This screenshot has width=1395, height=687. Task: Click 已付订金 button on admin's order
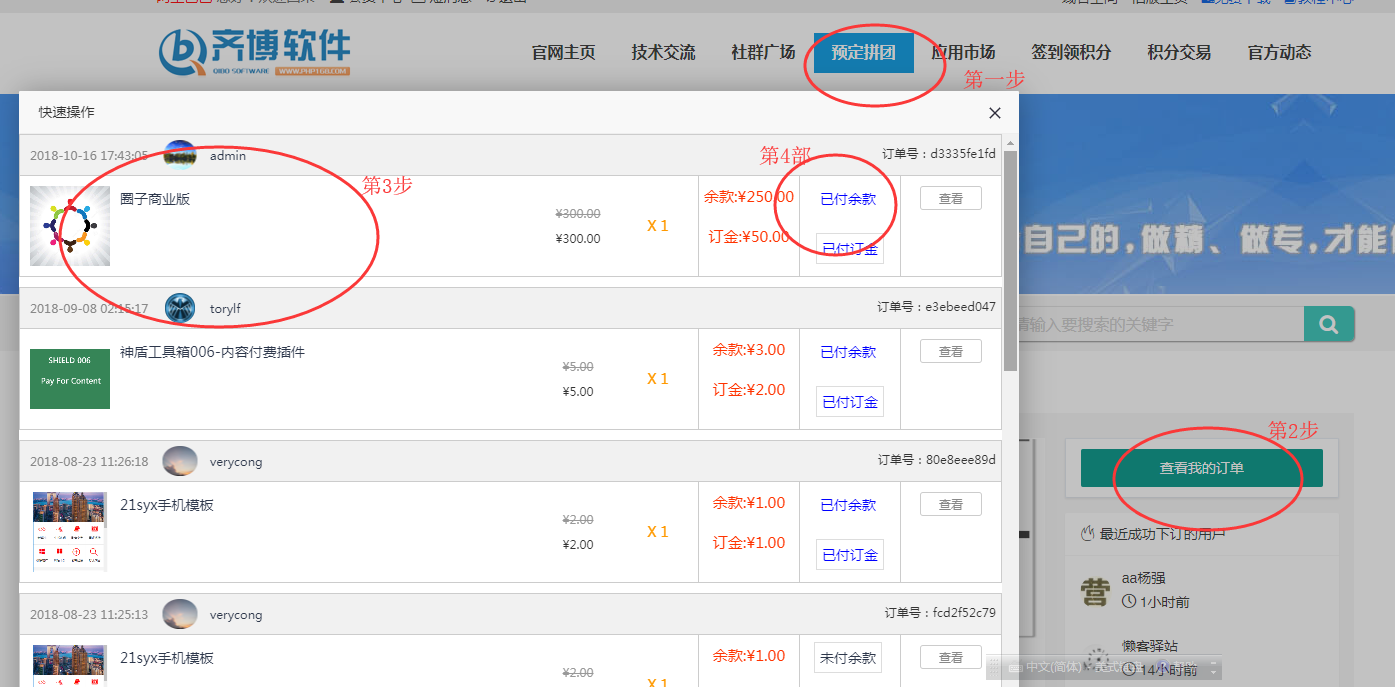849,249
